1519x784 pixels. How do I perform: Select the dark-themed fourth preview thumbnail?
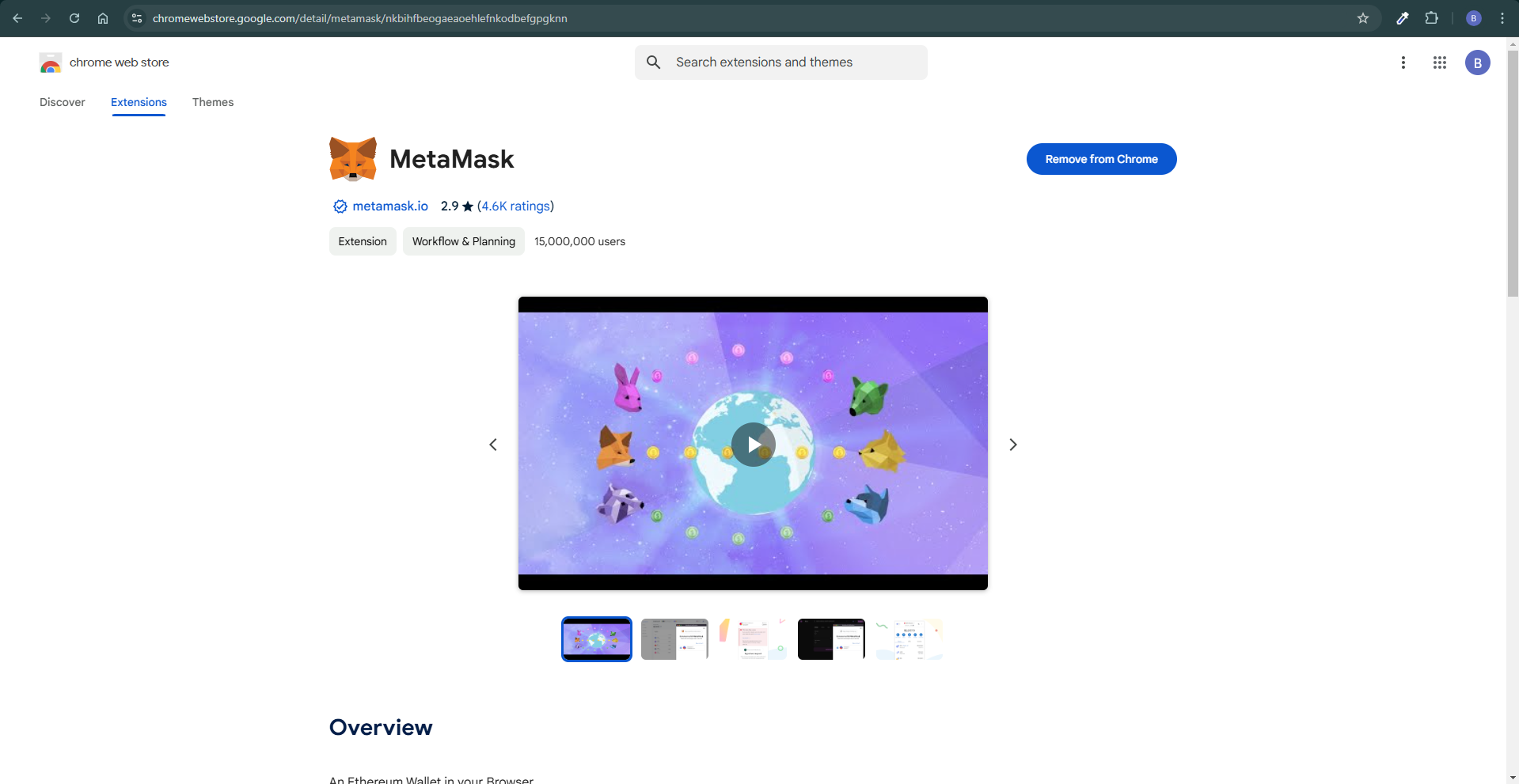831,639
